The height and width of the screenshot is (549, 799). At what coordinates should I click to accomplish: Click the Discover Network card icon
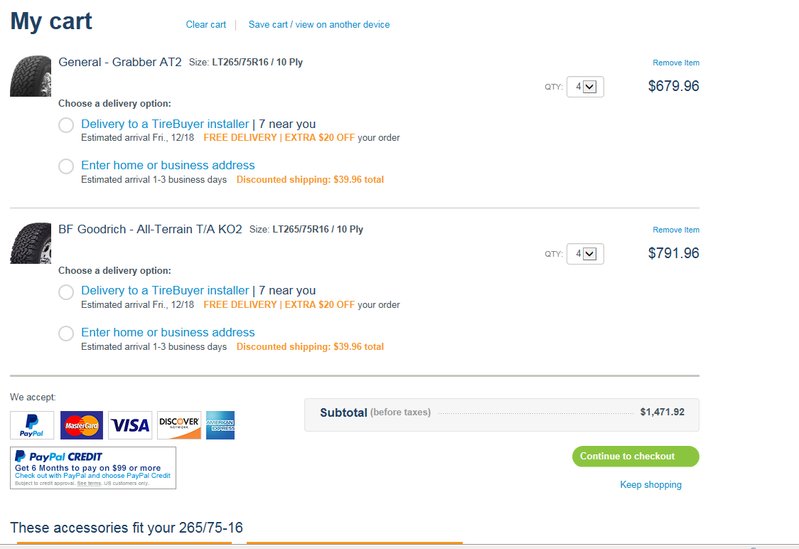pyautogui.click(x=179, y=425)
